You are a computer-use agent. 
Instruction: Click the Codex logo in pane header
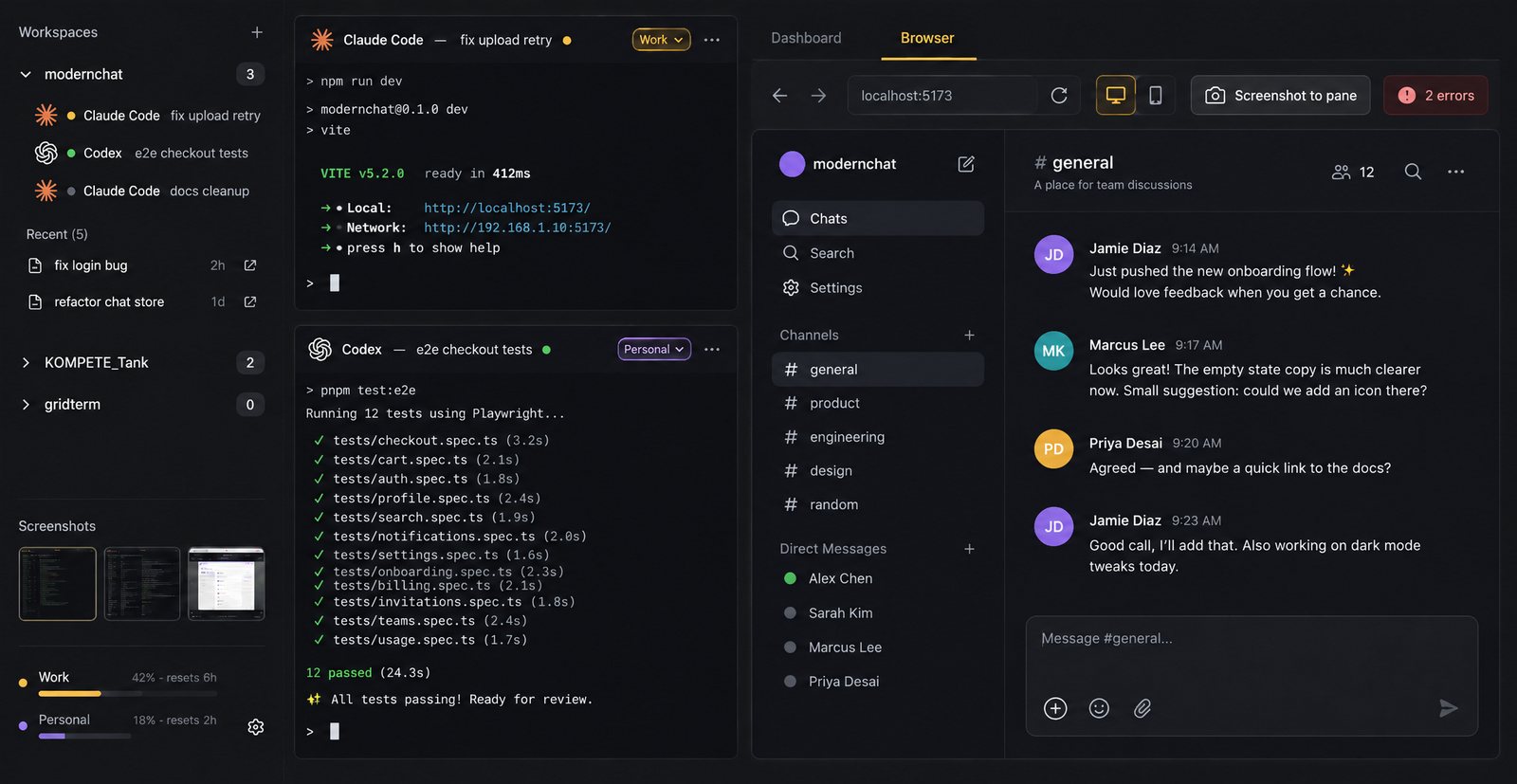320,350
